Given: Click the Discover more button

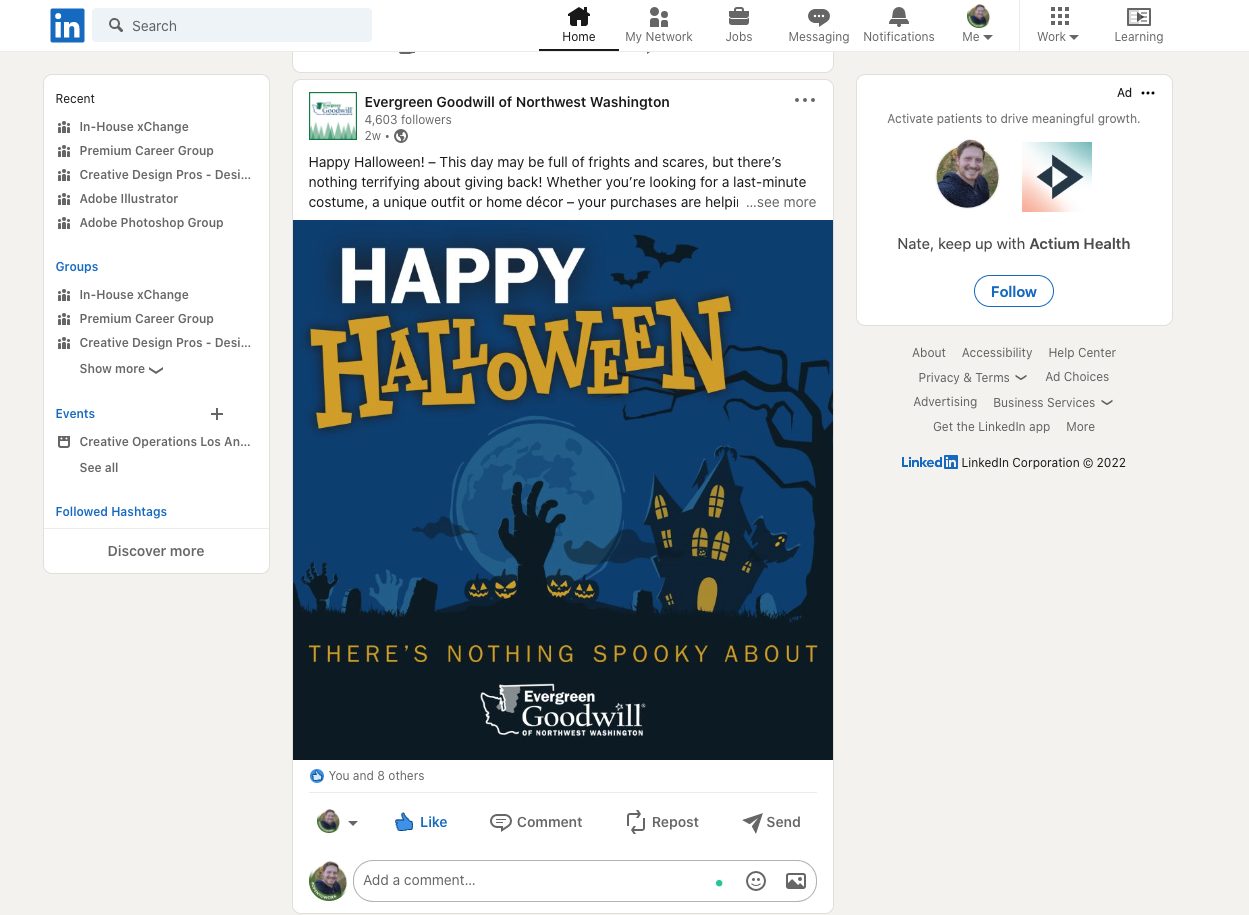Looking at the screenshot, I should (156, 551).
